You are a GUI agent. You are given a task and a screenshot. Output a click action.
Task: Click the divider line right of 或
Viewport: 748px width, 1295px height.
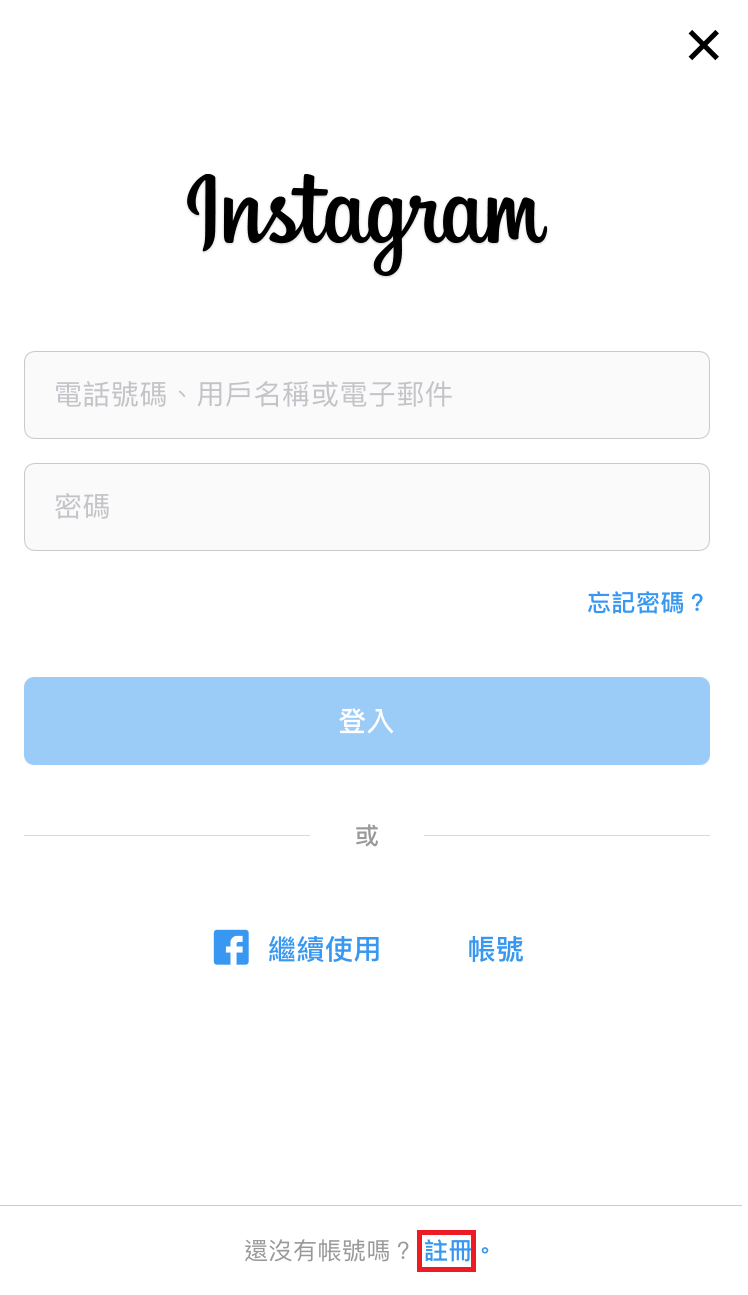566,836
